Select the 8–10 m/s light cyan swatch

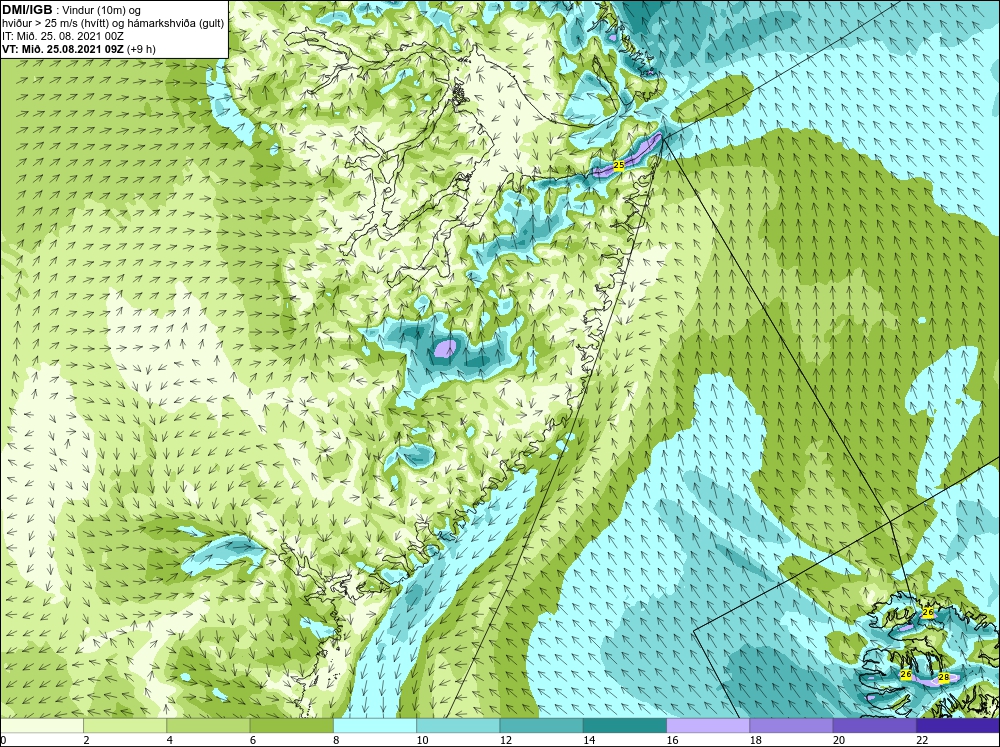375,726
